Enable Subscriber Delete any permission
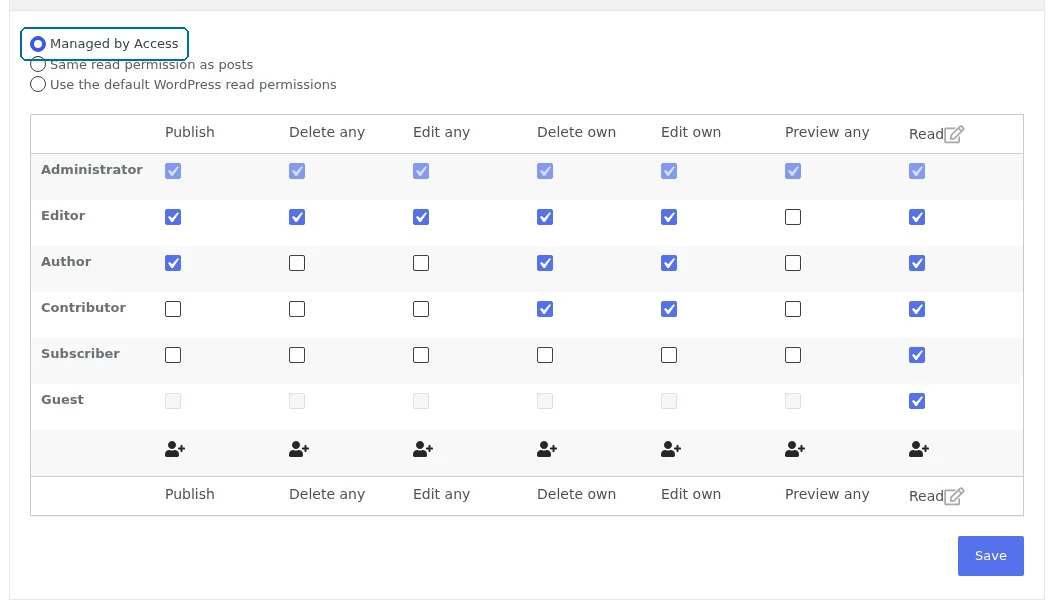Screen dimensions: 1054x609 (297, 355)
